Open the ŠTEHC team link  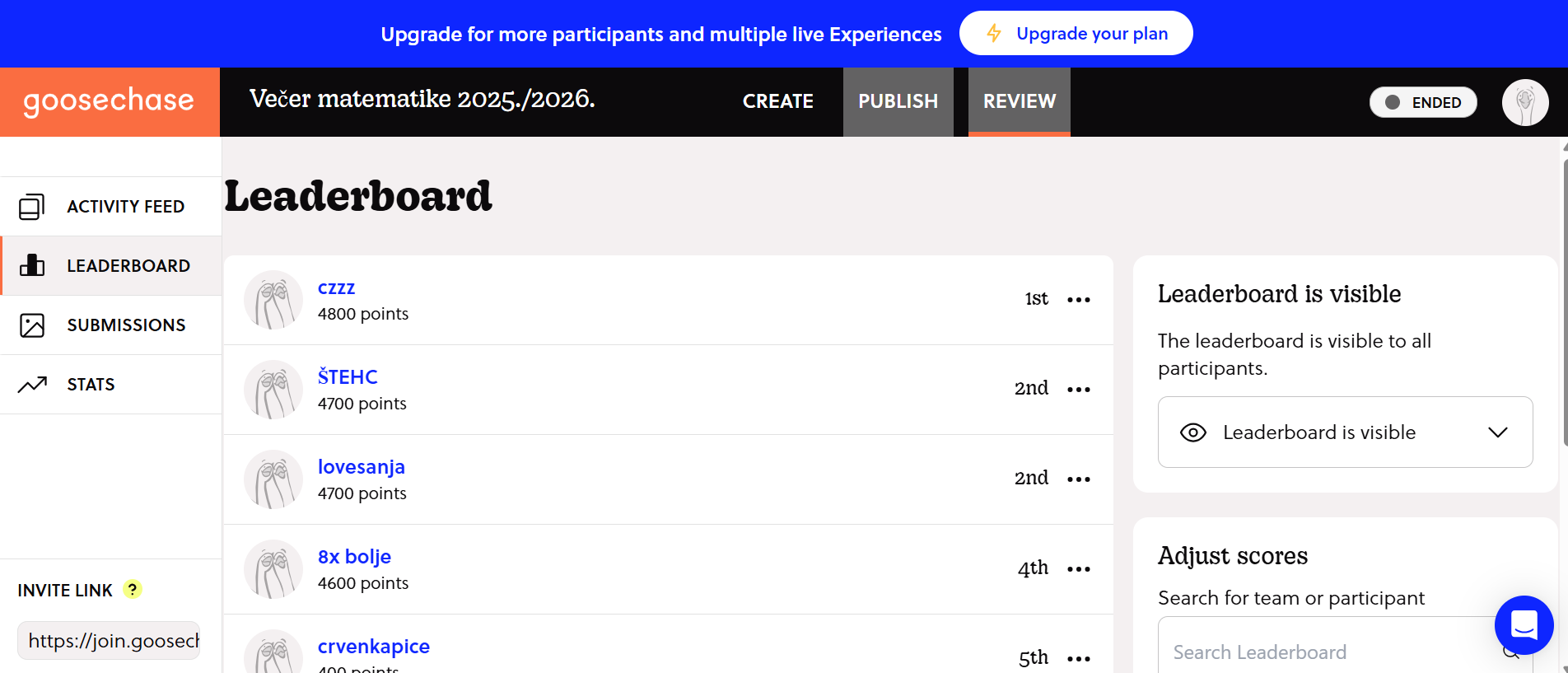(348, 376)
